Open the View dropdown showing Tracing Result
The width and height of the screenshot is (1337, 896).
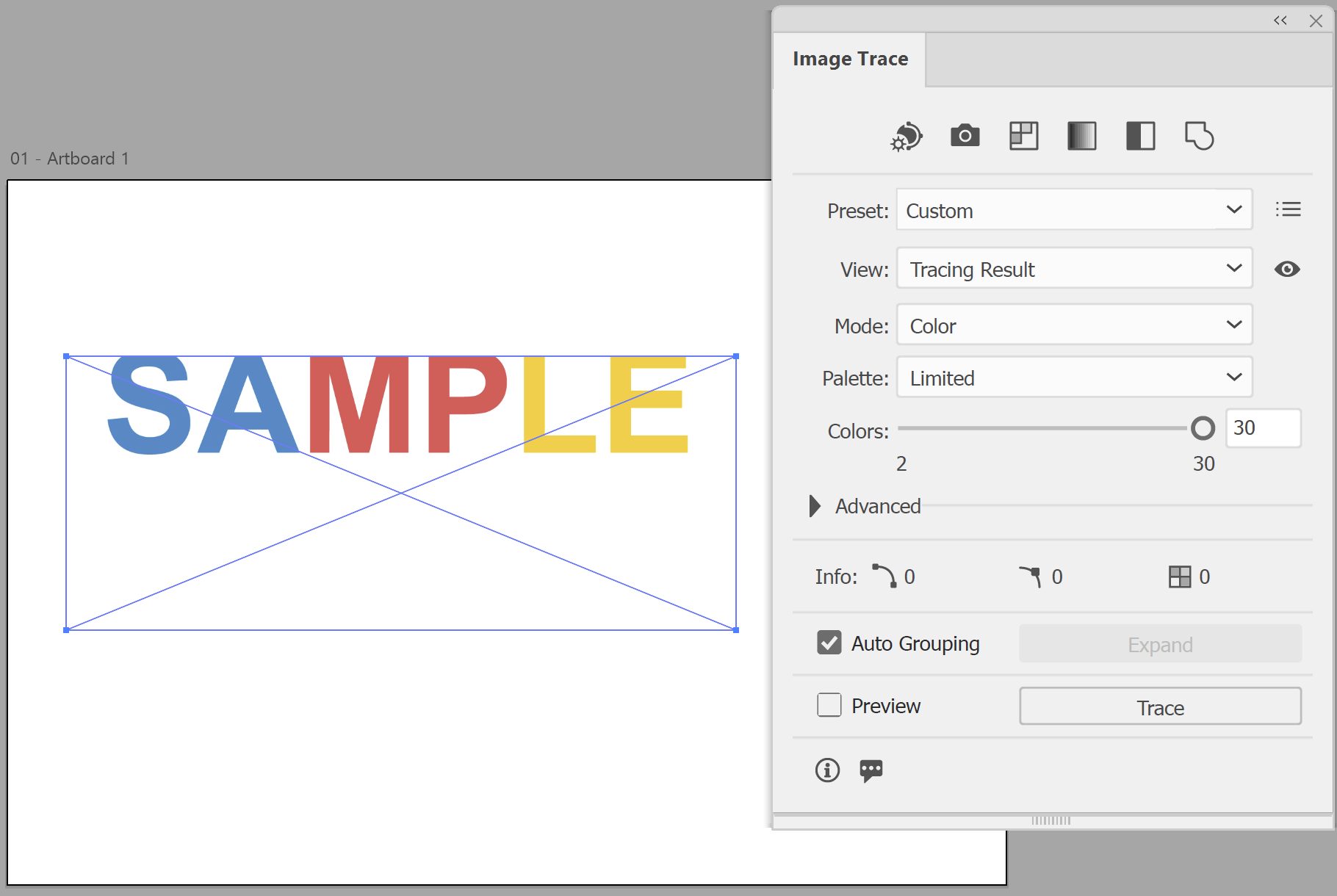click(x=1074, y=269)
